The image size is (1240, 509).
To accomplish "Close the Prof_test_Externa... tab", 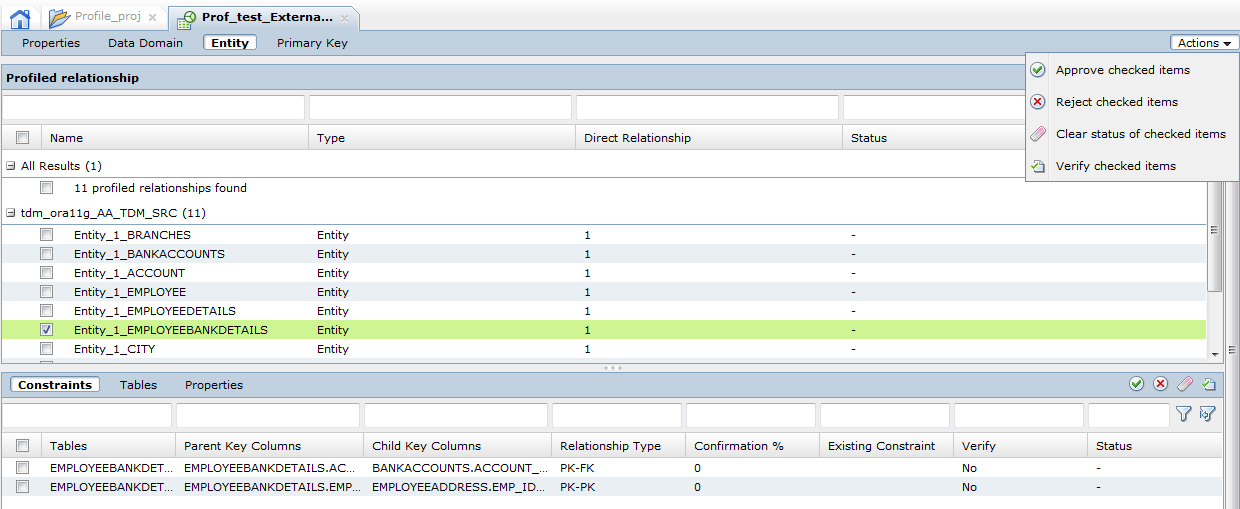I will pyautogui.click(x=344, y=18).
